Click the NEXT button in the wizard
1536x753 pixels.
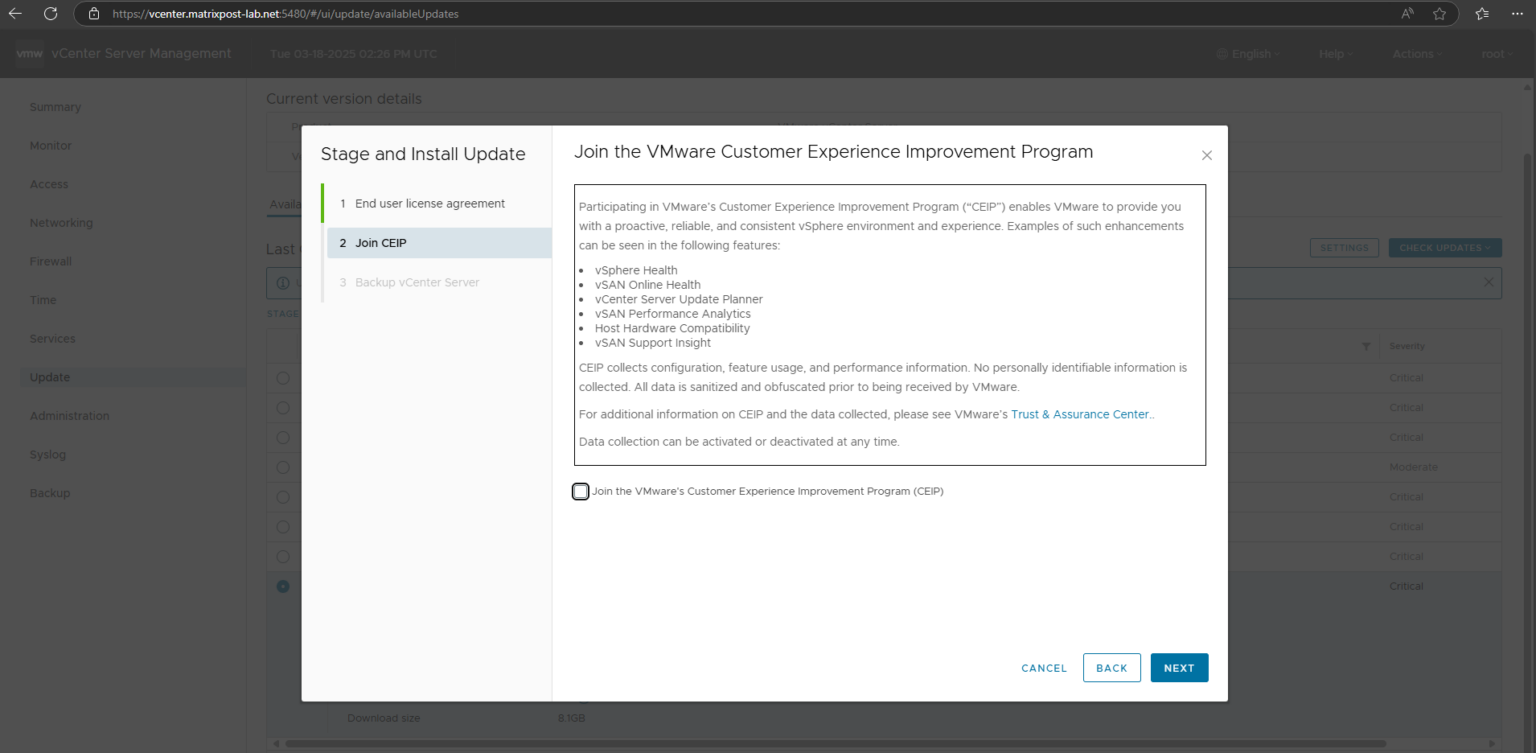(1178, 667)
